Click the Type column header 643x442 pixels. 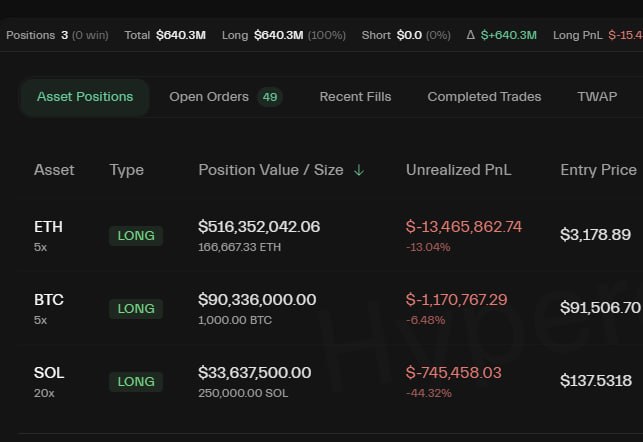[x=127, y=170]
